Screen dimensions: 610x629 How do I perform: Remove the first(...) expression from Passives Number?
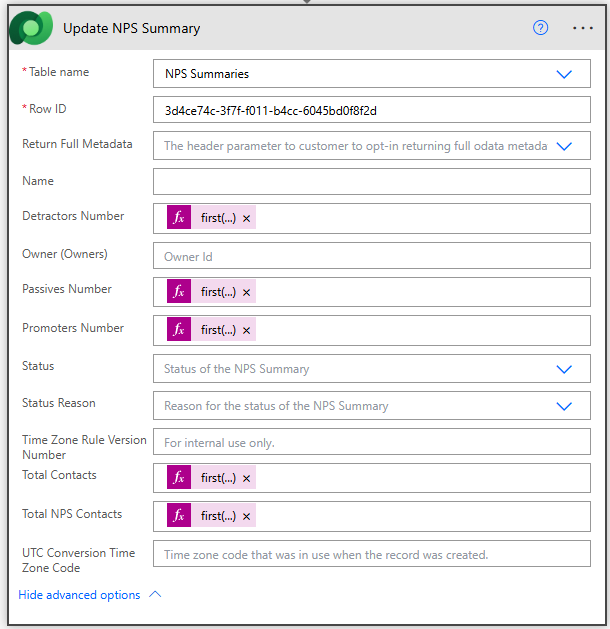[247, 292]
